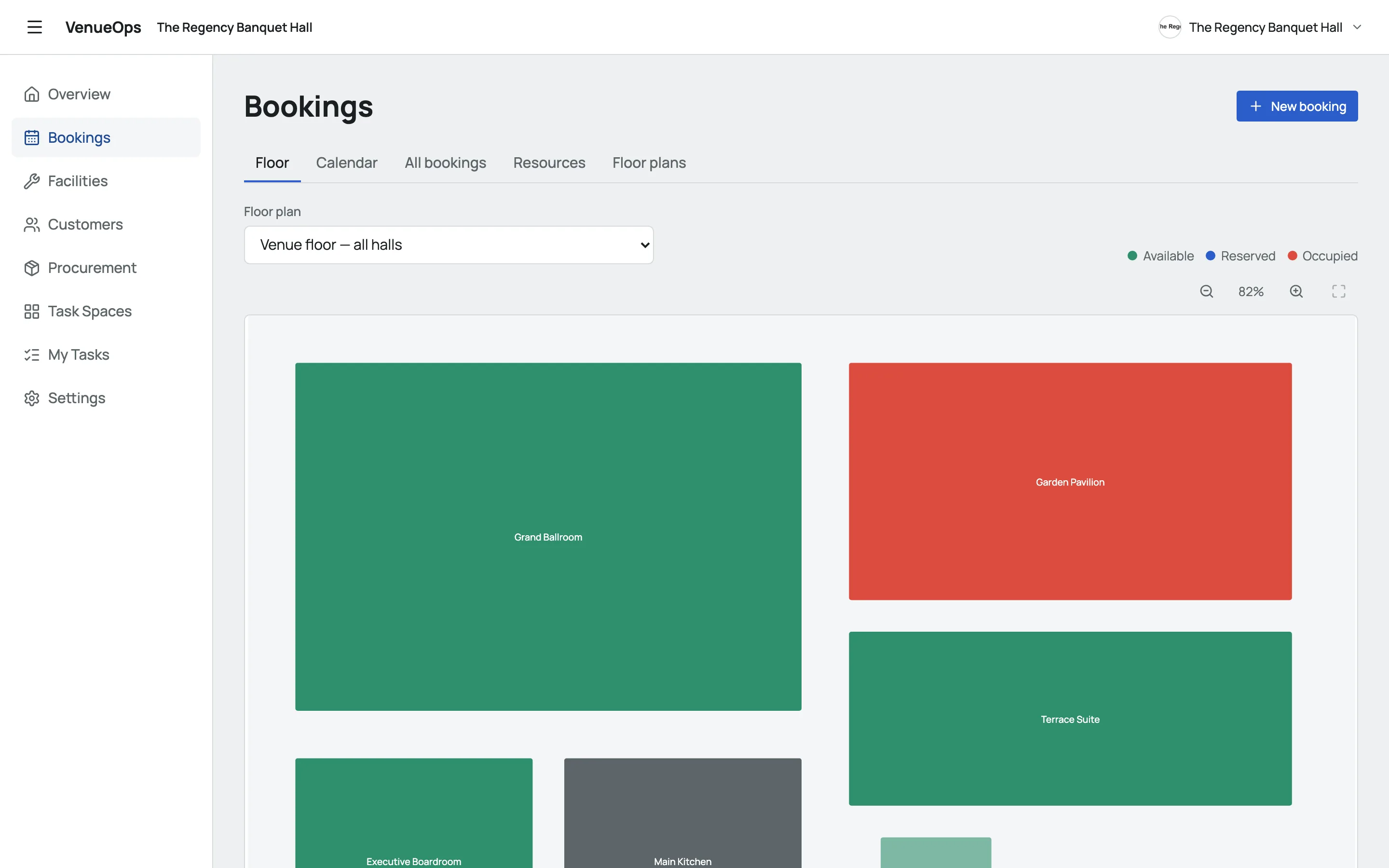Screen dimensions: 1389x868
Task: Open Facilities via the wrench icon
Action: 31,181
